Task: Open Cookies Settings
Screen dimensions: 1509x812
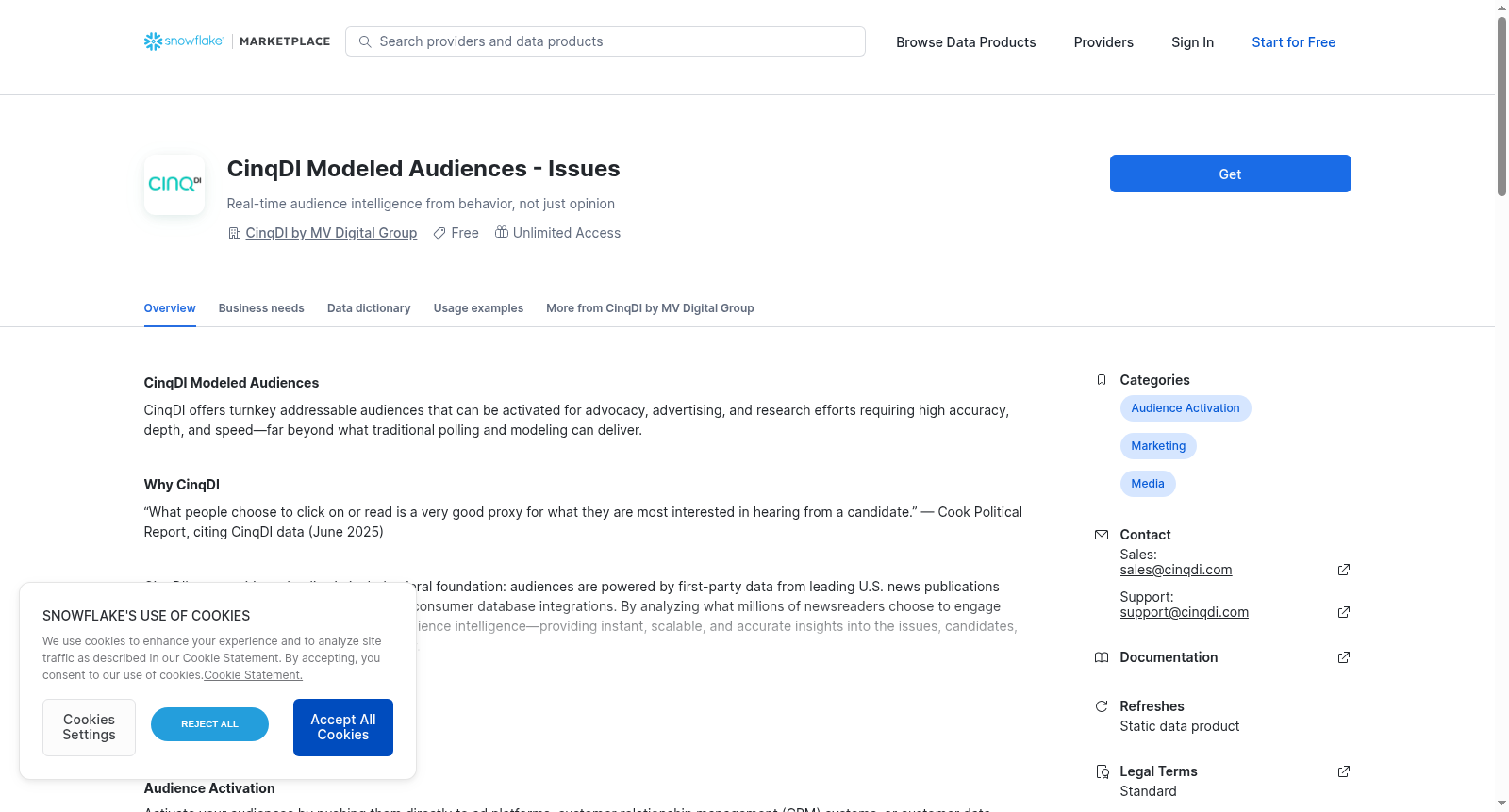Action: [x=89, y=727]
